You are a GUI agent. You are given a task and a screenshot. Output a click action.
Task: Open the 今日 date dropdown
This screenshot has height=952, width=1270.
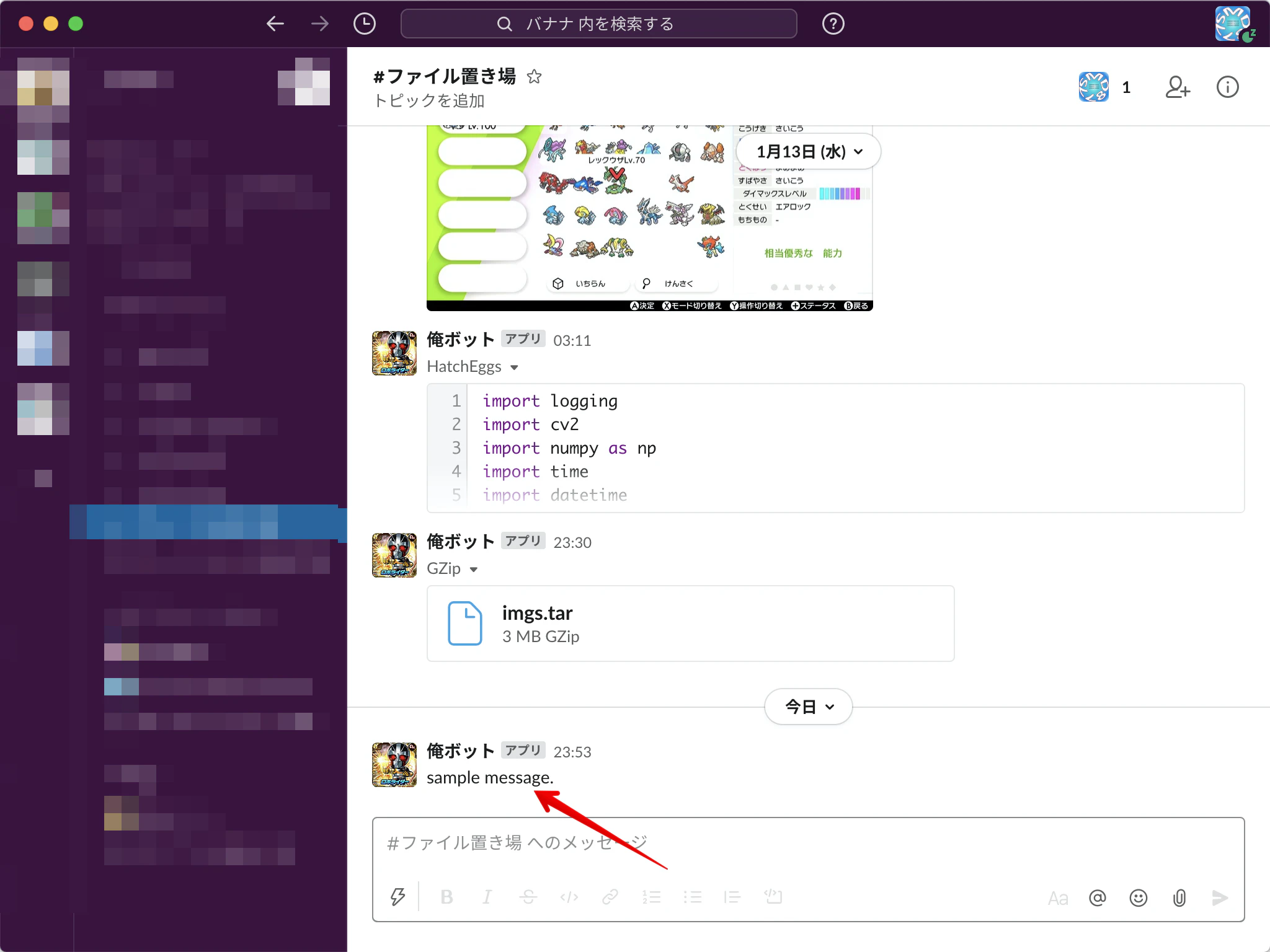[809, 707]
